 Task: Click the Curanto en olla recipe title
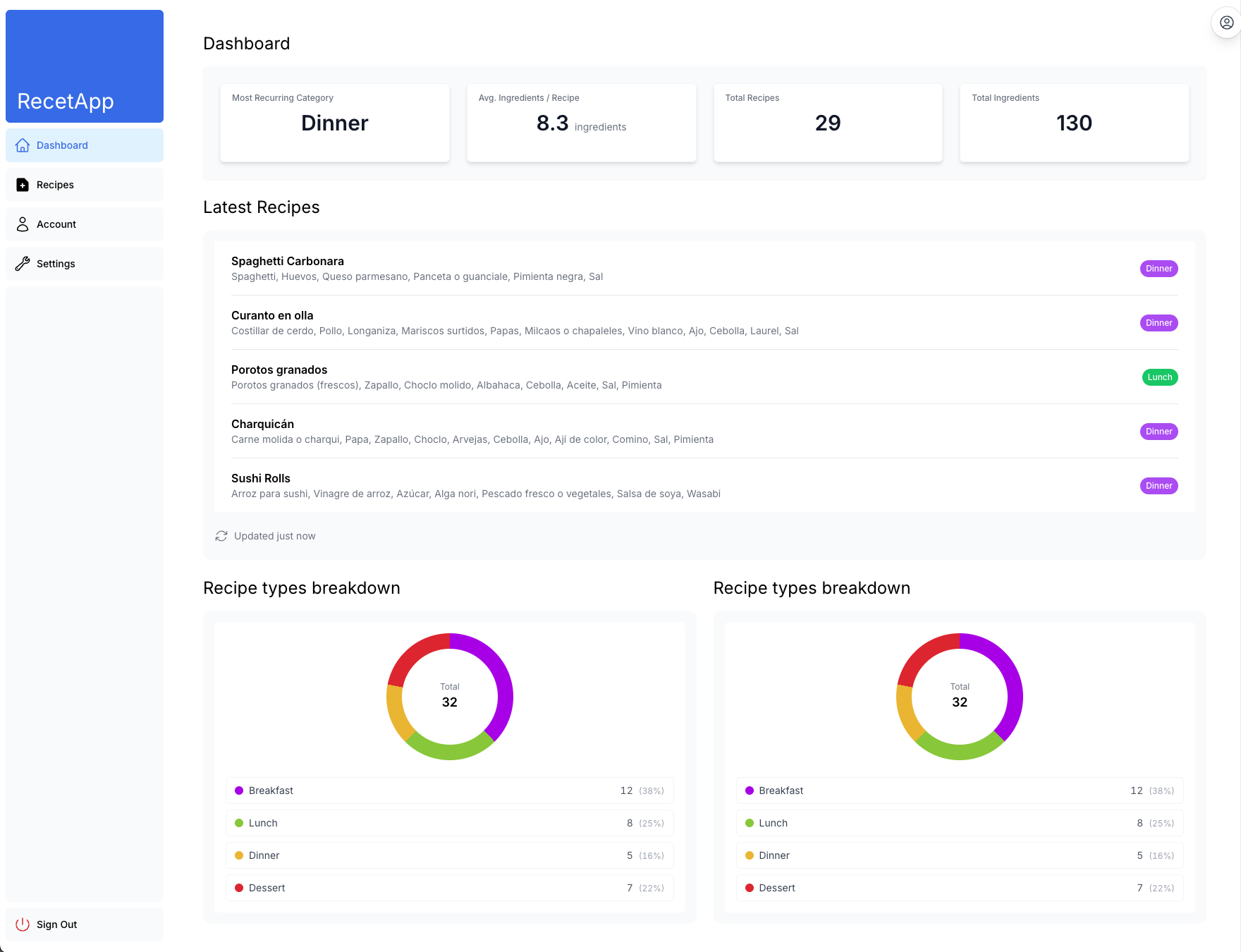click(x=272, y=316)
